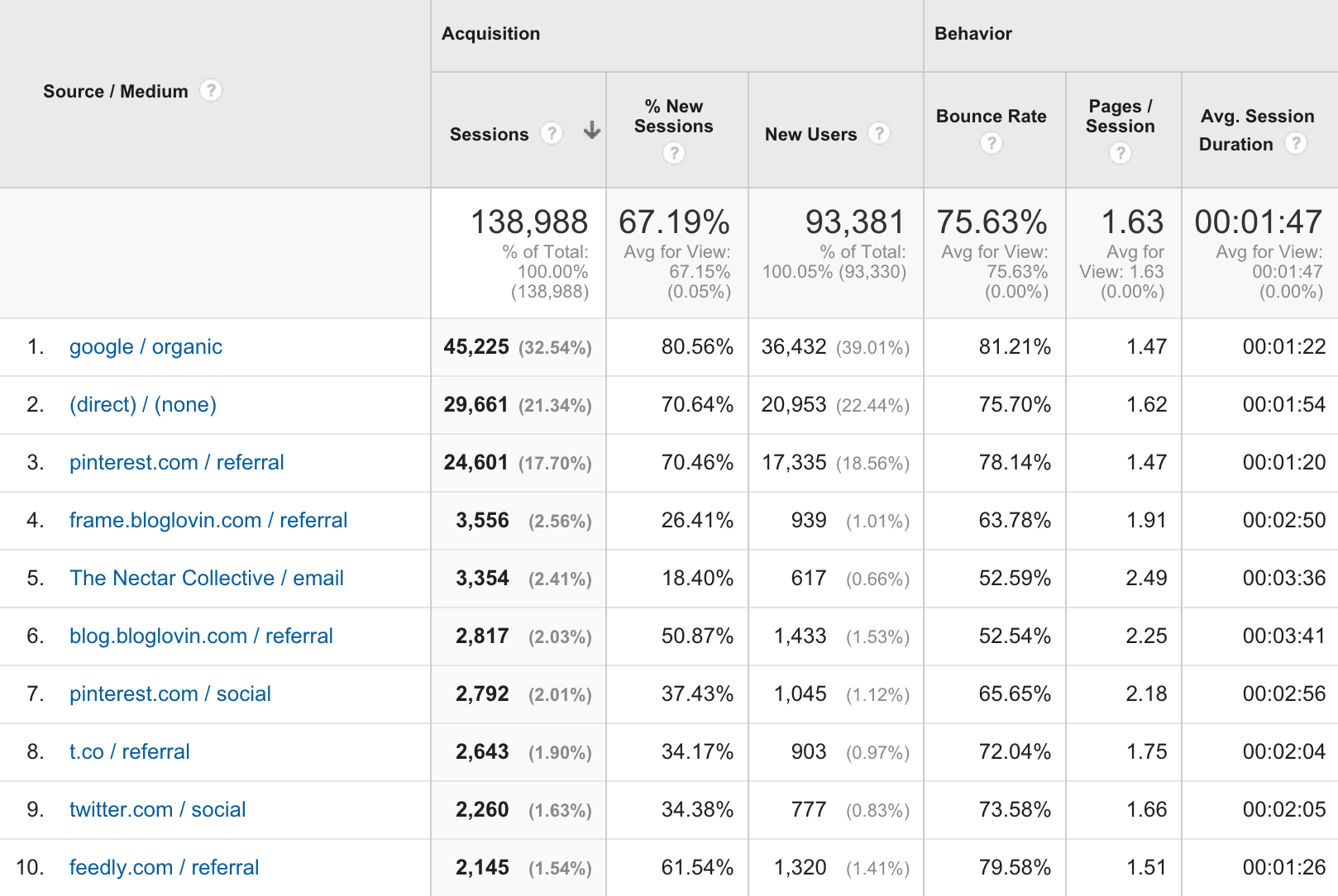Click sessions value 3,354

pos(482,578)
